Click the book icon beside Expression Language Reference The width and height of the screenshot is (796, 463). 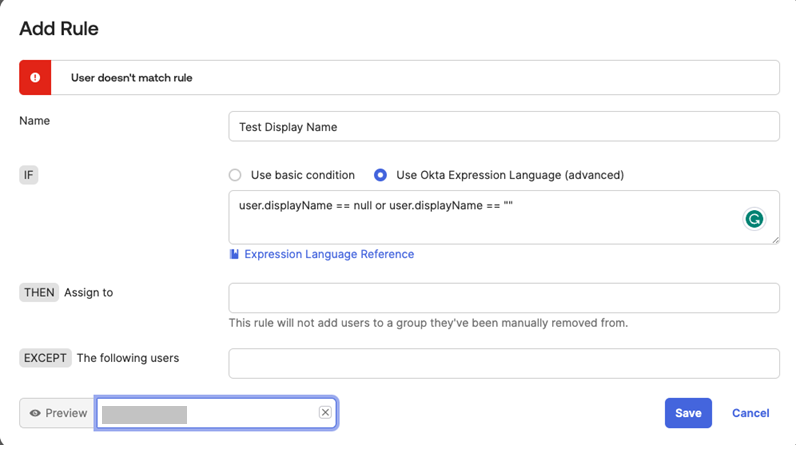click(x=234, y=254)
